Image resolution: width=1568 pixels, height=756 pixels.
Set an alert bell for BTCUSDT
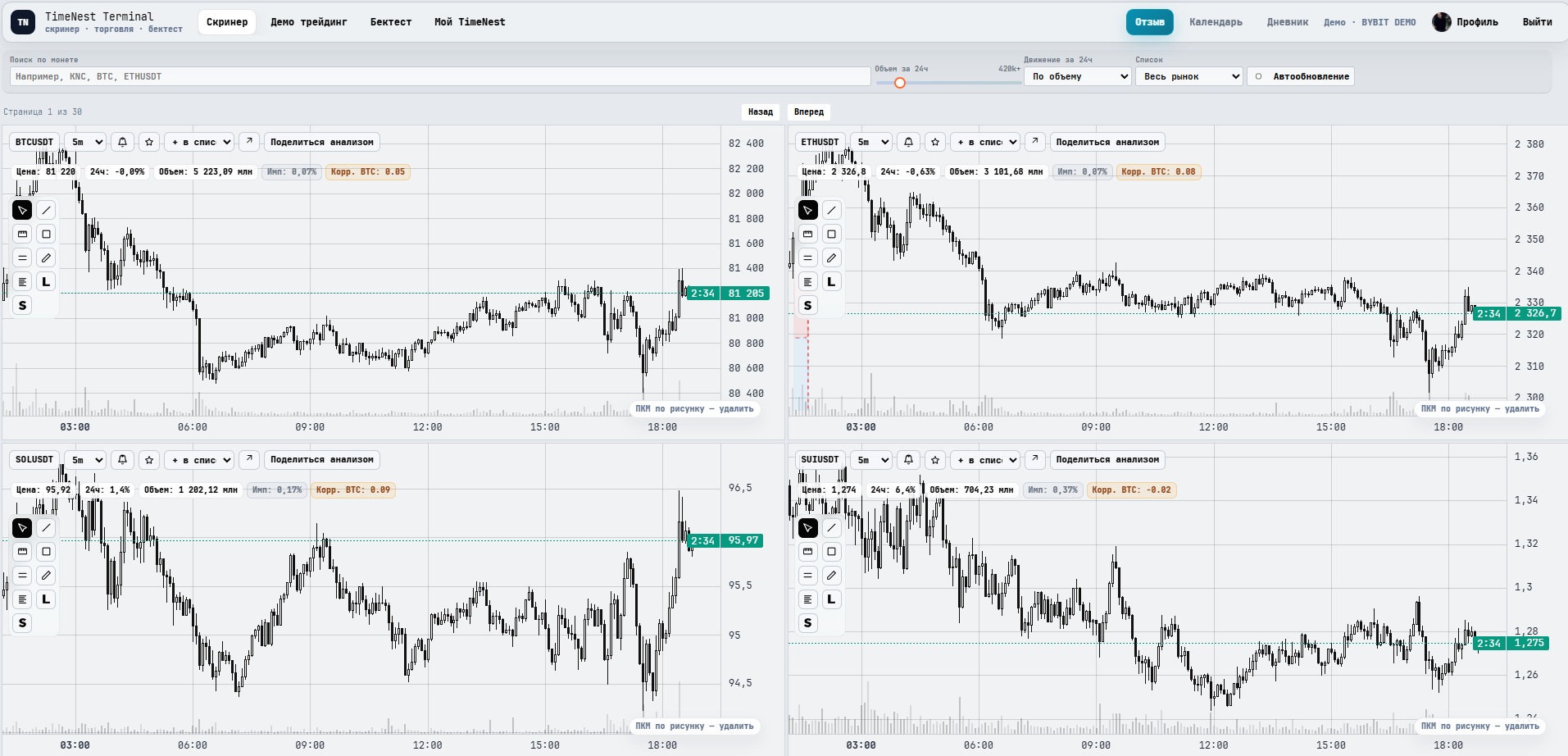(122, 142)
